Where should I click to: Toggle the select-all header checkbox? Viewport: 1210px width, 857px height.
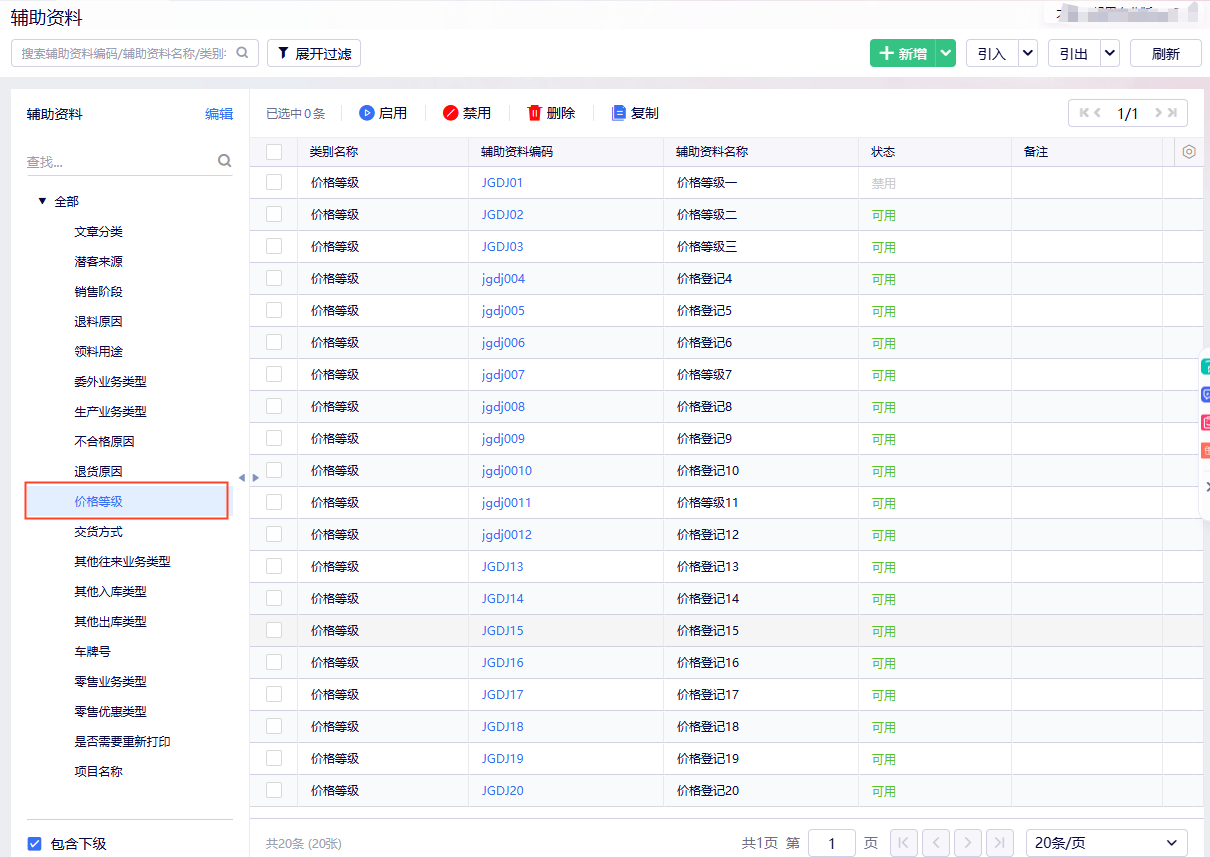point(274,152)
